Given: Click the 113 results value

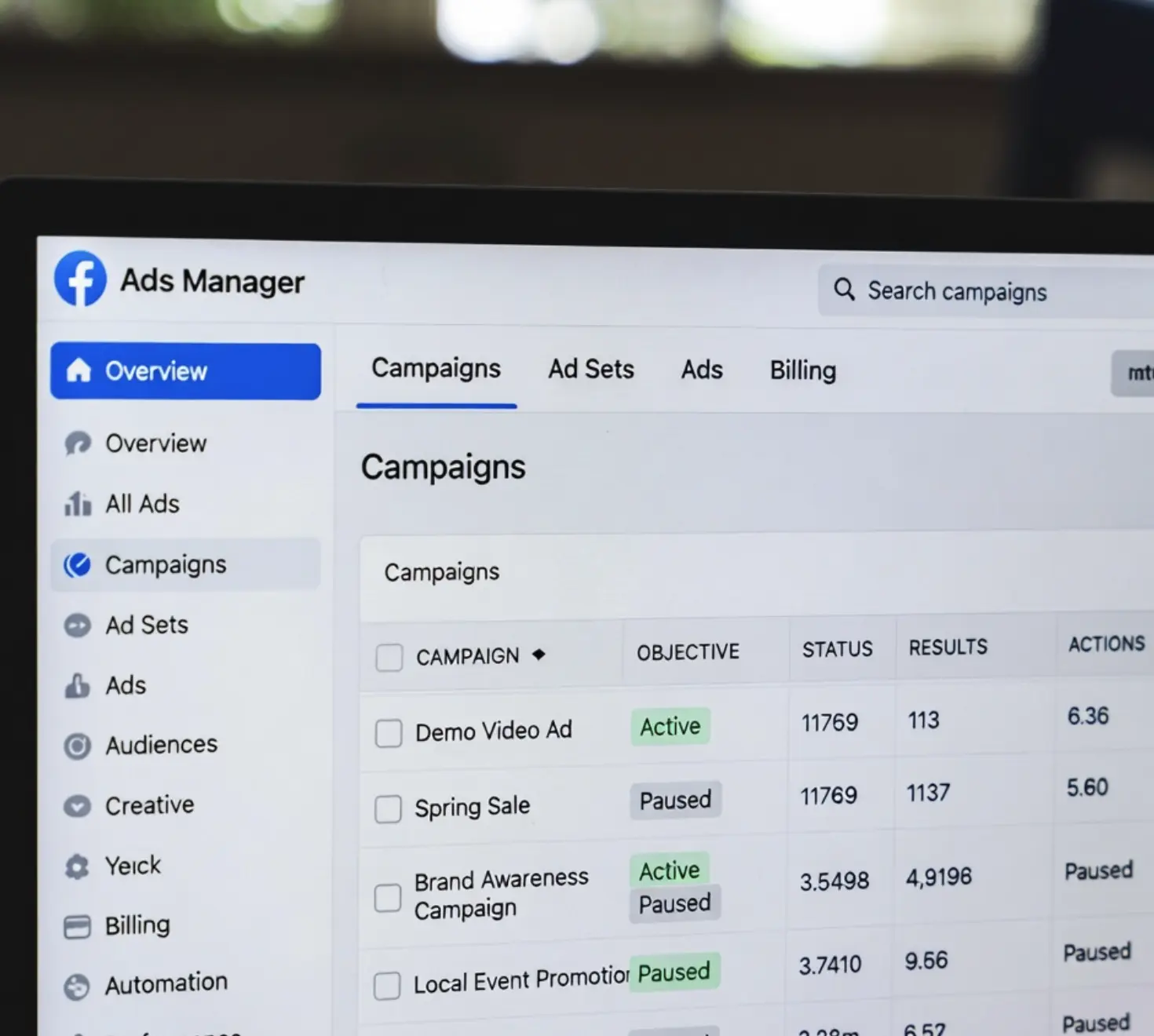Looking at the screenshot, I should pyautogui.click(x=923, y=720).
